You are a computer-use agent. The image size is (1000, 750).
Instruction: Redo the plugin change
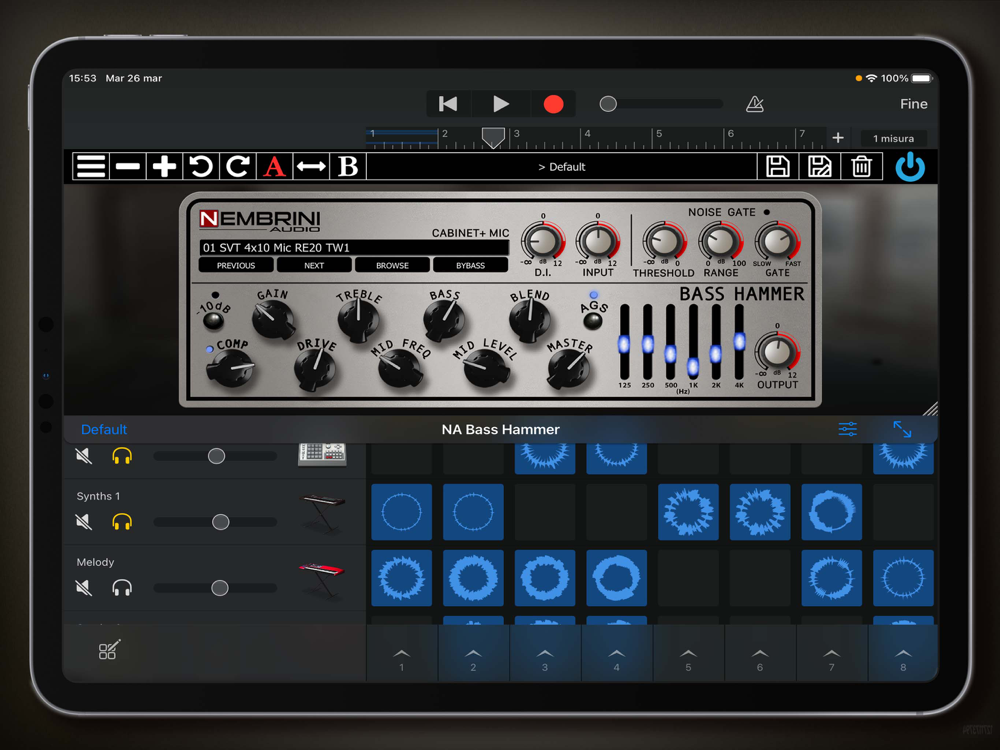pos(238,166)
